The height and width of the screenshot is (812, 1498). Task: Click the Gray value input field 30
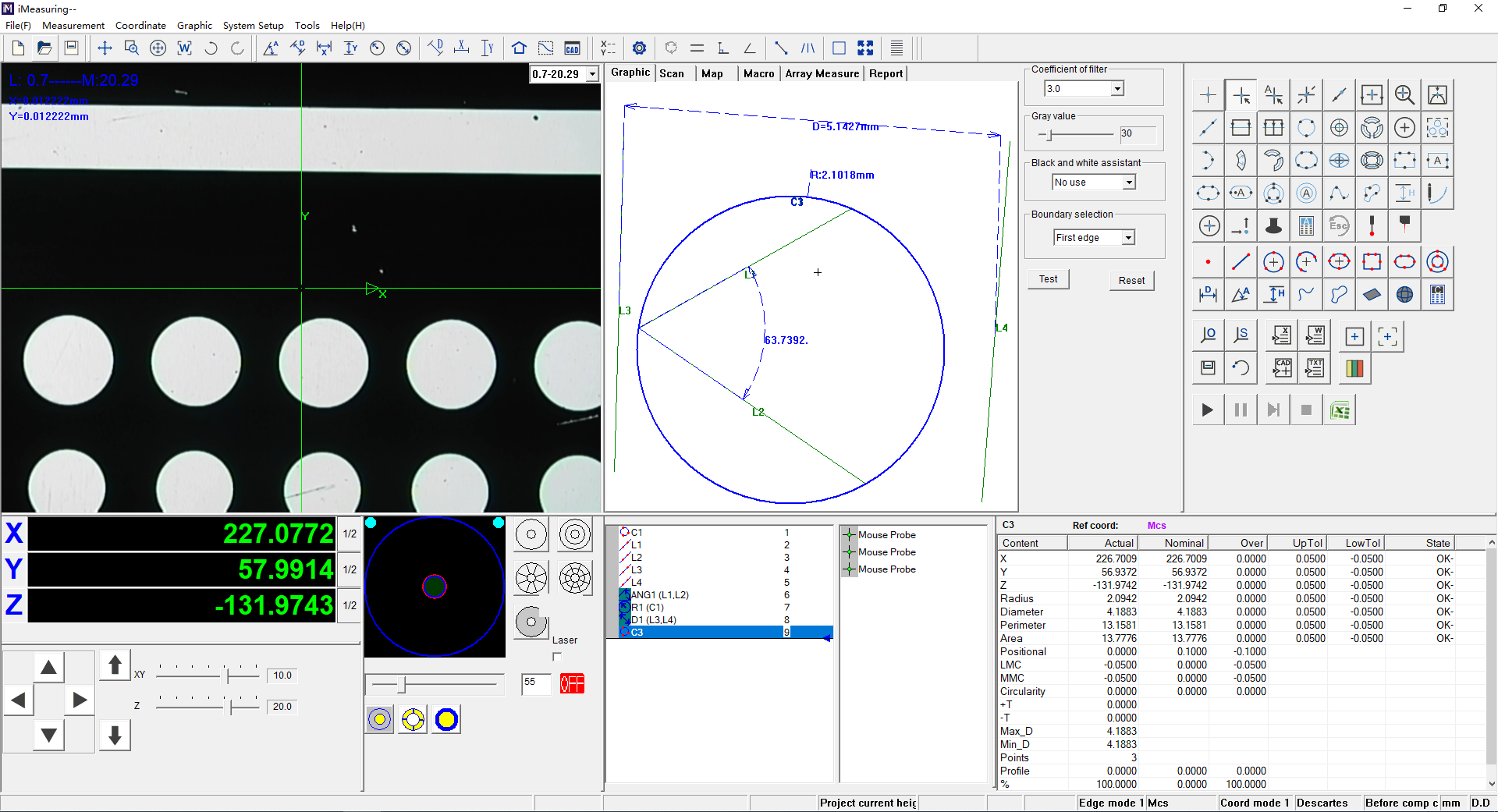[x=1137, y=133]
